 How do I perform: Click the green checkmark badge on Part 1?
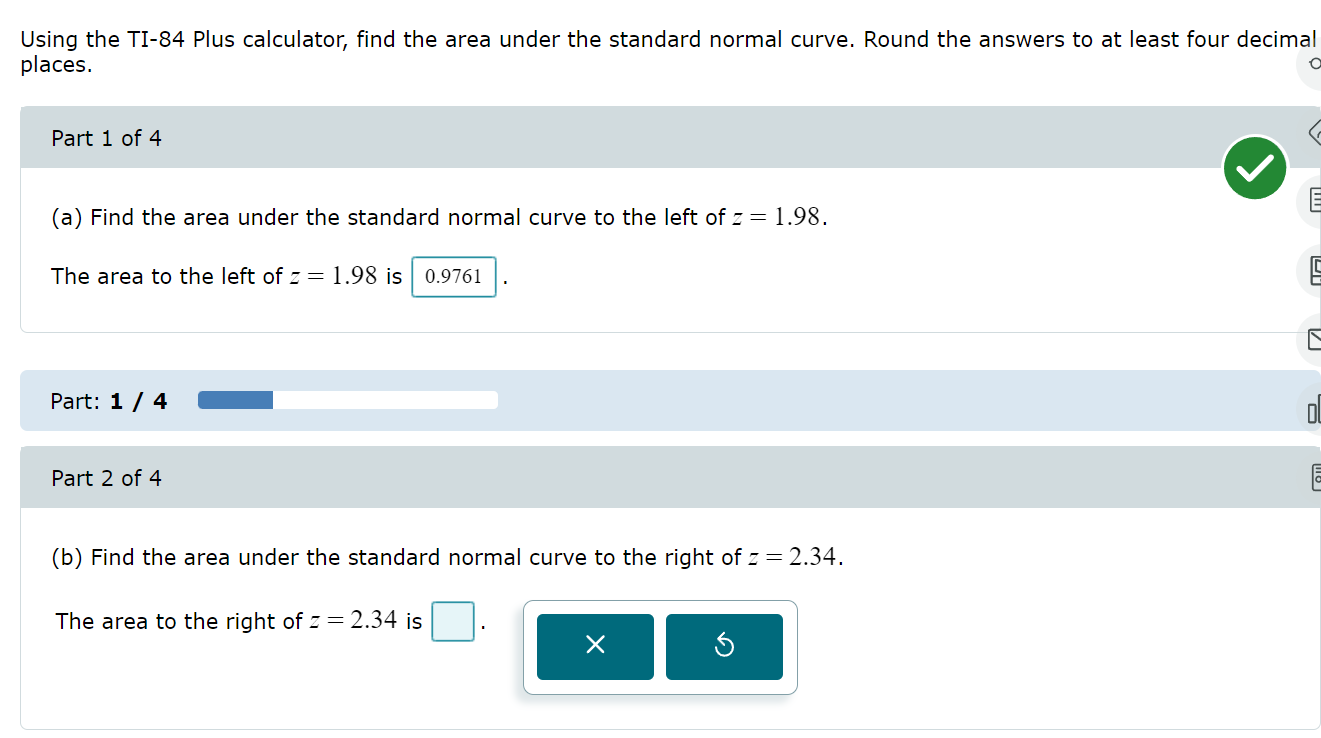(x=1255, y=168)
